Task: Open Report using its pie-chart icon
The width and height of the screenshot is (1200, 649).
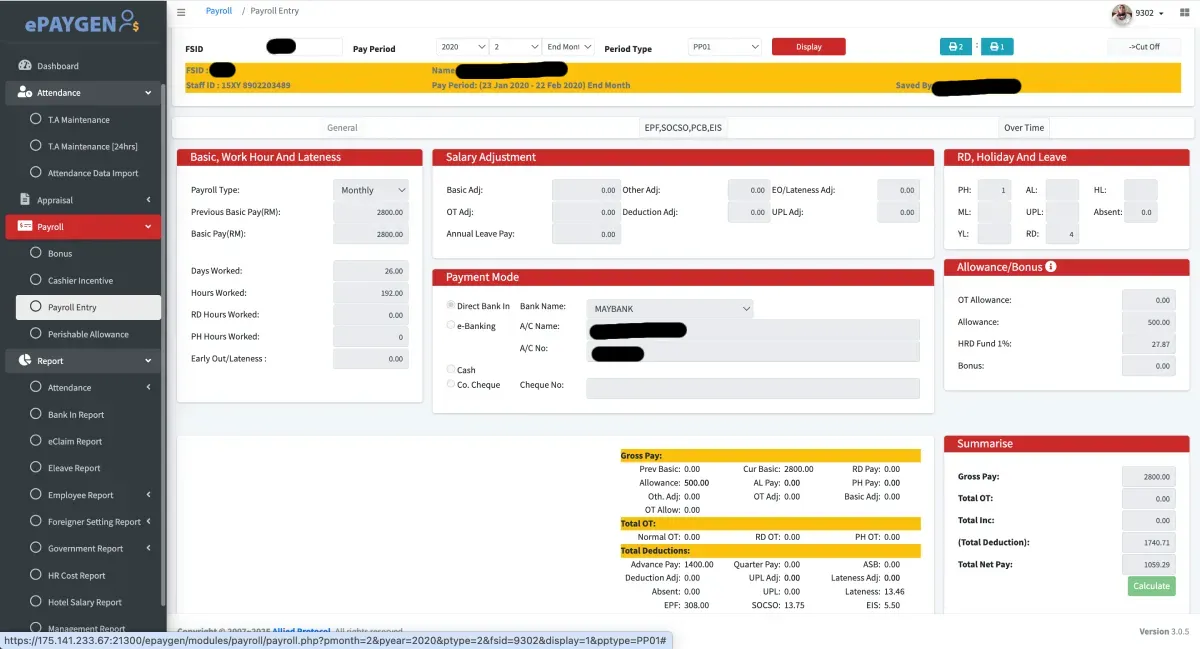Action: click(x=23, y=360)
